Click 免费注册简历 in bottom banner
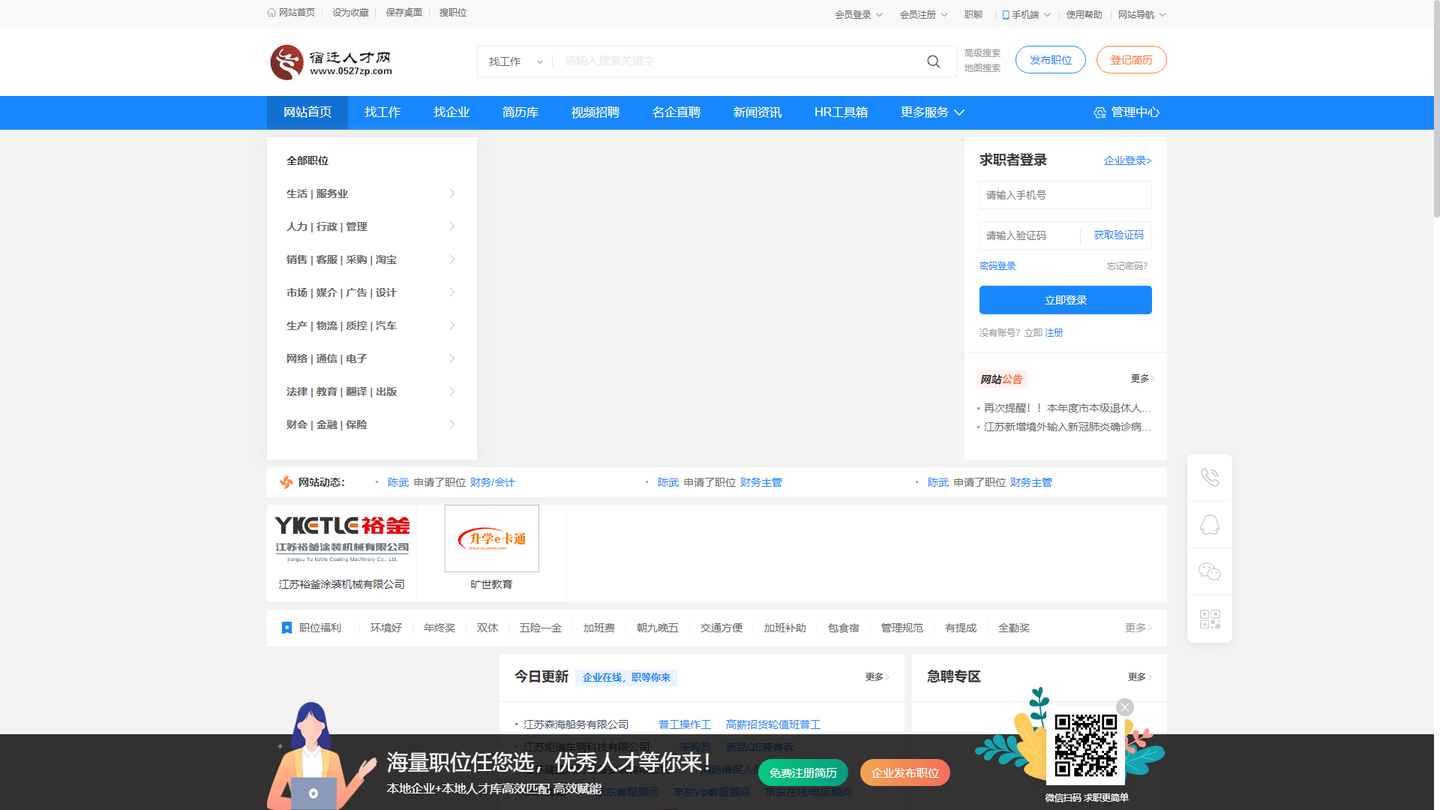This screenshot has height=810, width=1440. tap(803, 773)
